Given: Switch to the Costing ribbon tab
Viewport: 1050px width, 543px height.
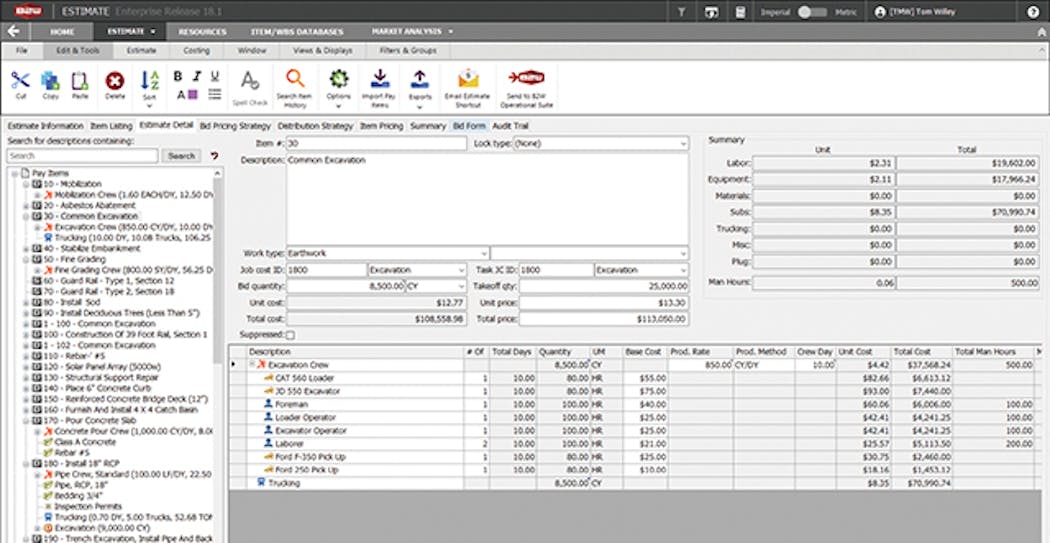Looking at the screenshot, I should coord(196,51).
